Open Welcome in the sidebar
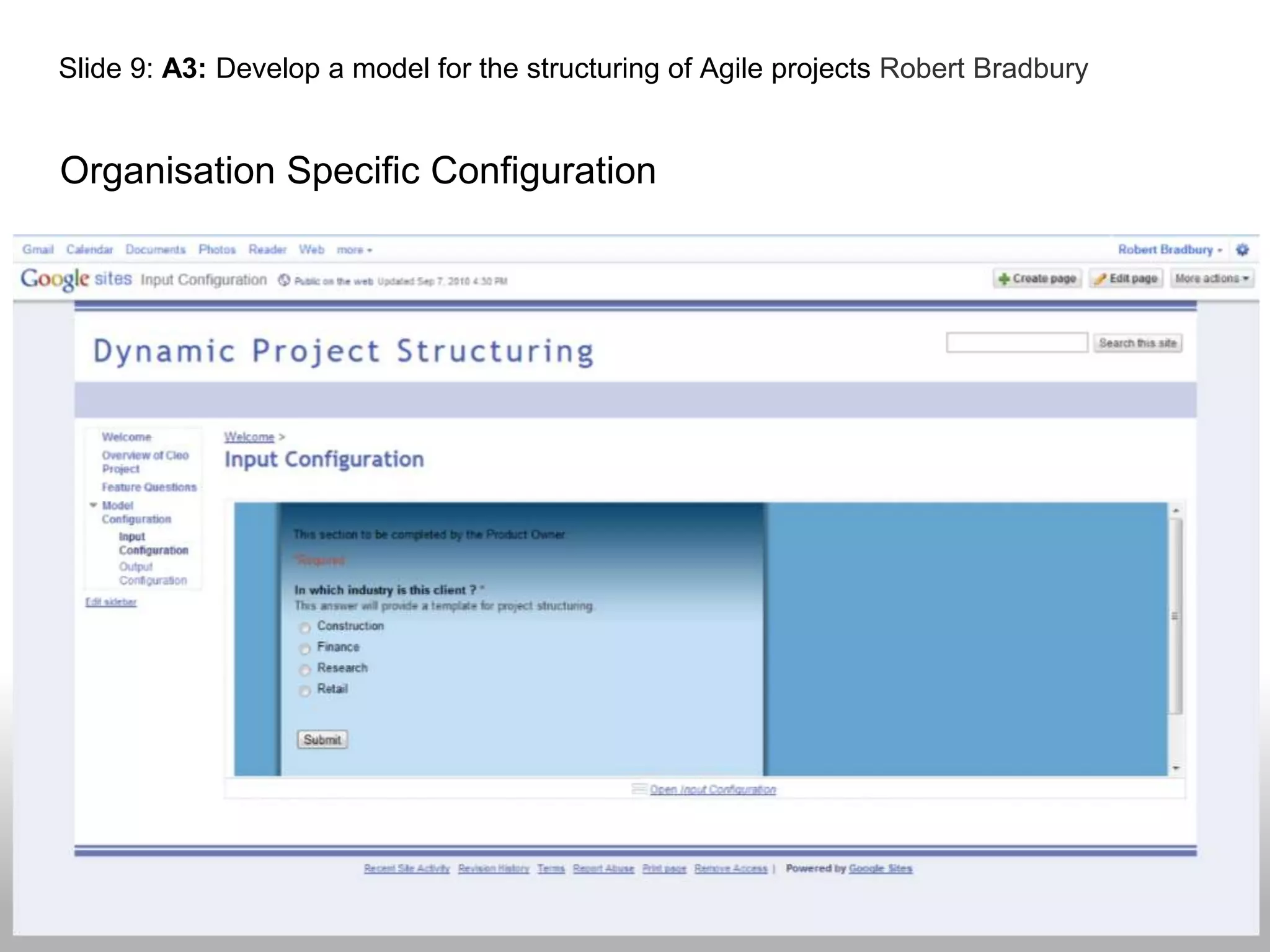Viewport: 1270px width, 952px height. pyautogui.click(x=127, y=437)
